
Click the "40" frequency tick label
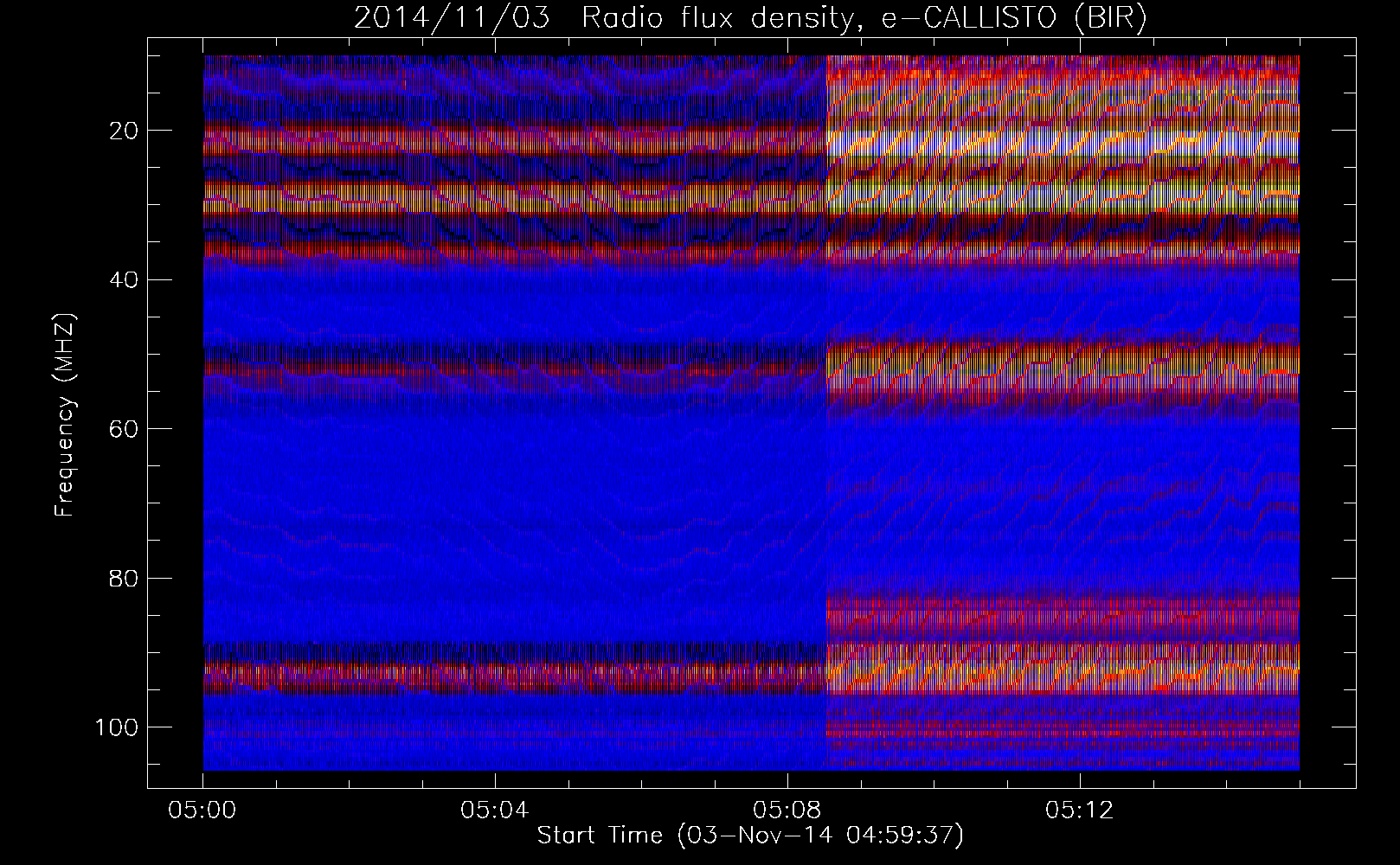pos(125,279)
